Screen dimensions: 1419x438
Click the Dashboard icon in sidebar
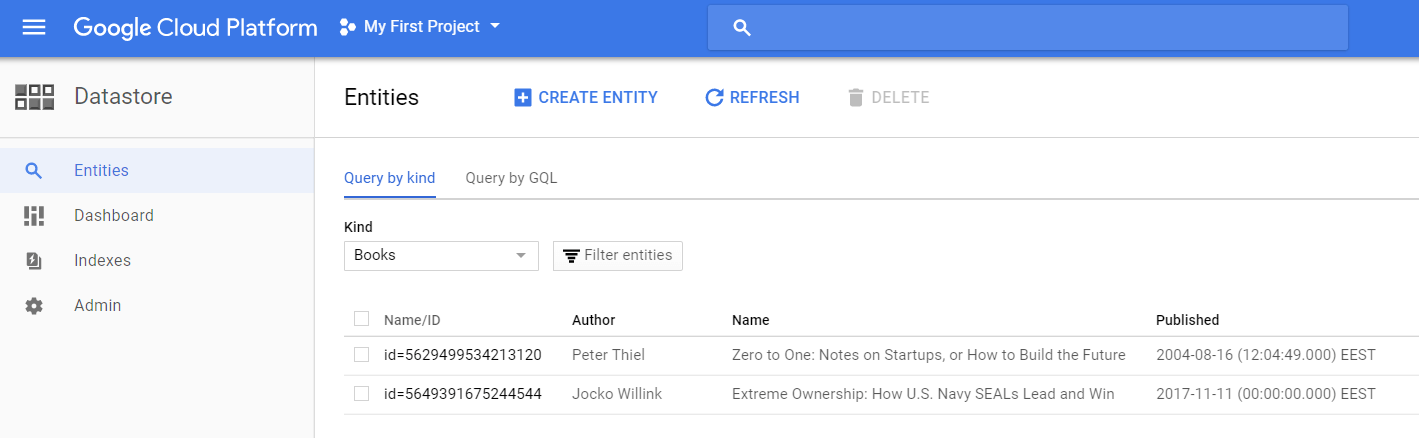pos(34,216)
